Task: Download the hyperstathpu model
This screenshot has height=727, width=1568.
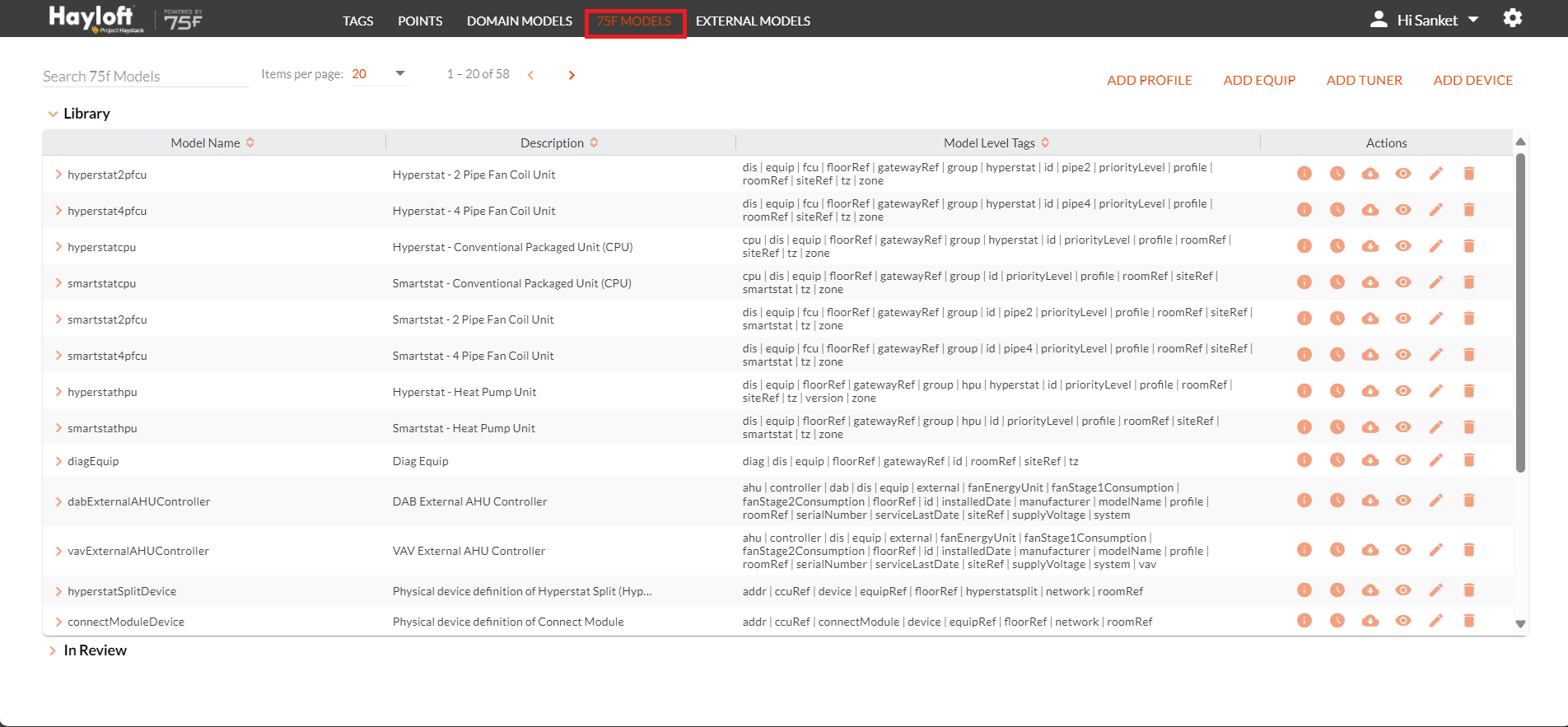Action: 1370,391
